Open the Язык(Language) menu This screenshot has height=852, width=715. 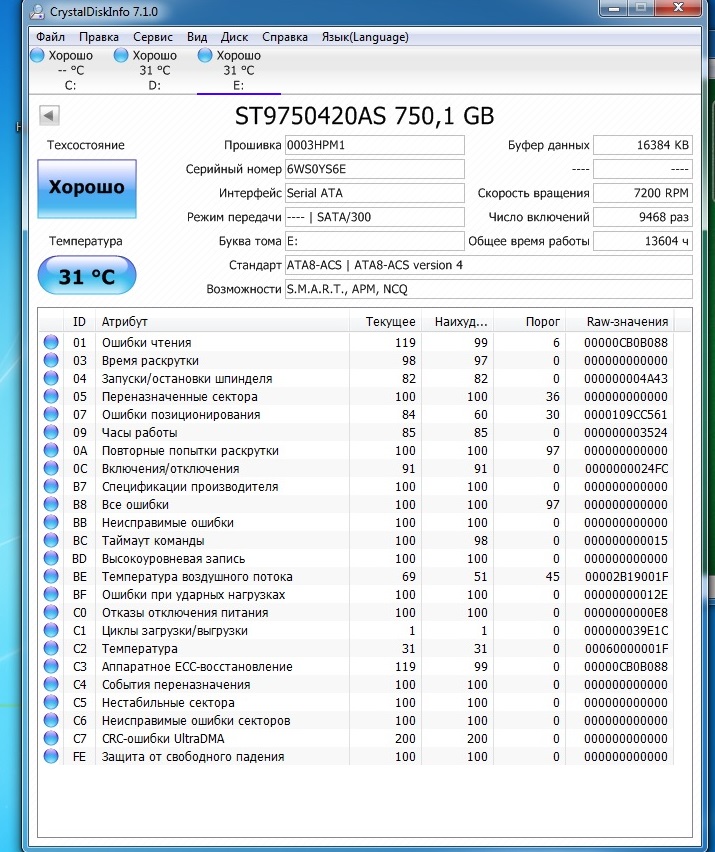(364, 37)
